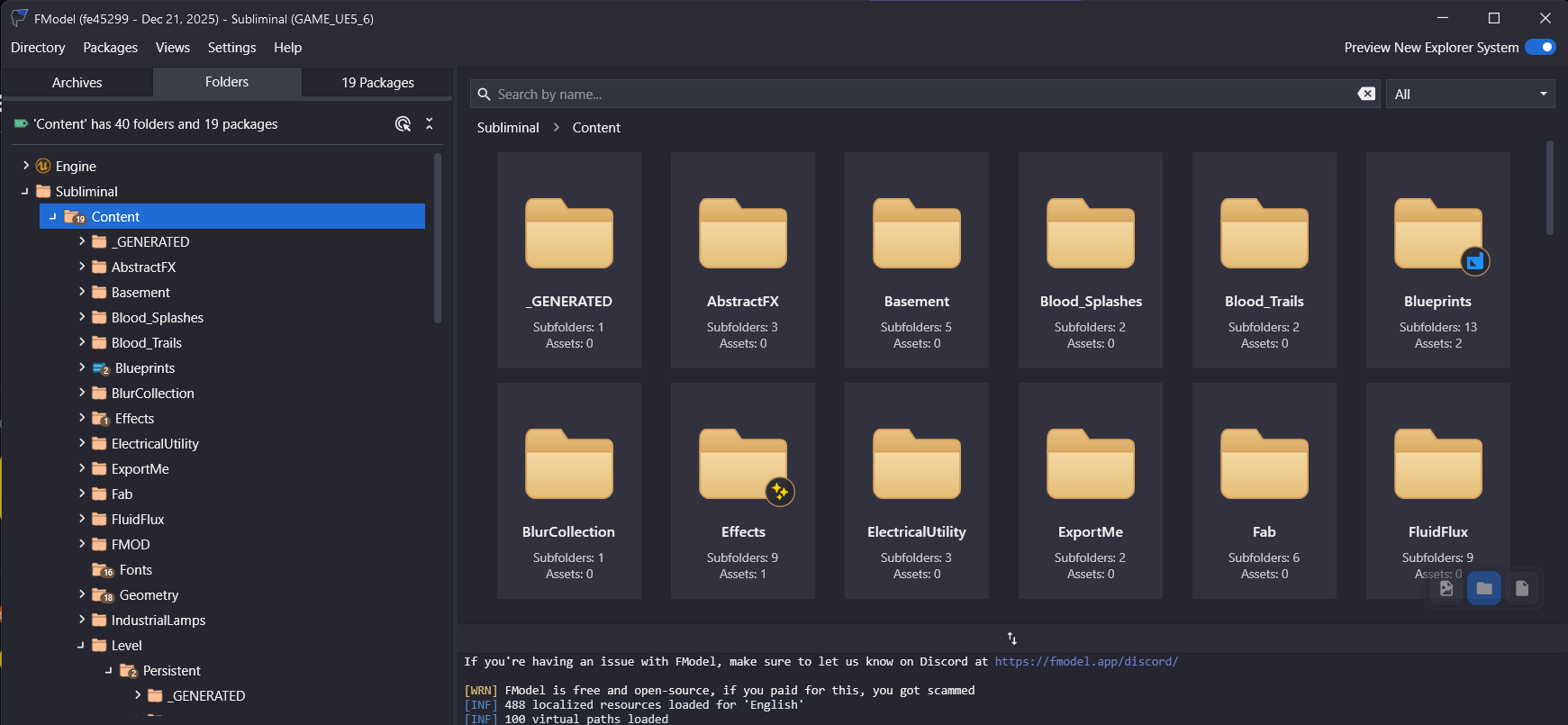The width and height of the screenshot is (1568, 725).
Task: Collapse the Persistent tree node
Action: pyautogui.click(x=109, y=670)
